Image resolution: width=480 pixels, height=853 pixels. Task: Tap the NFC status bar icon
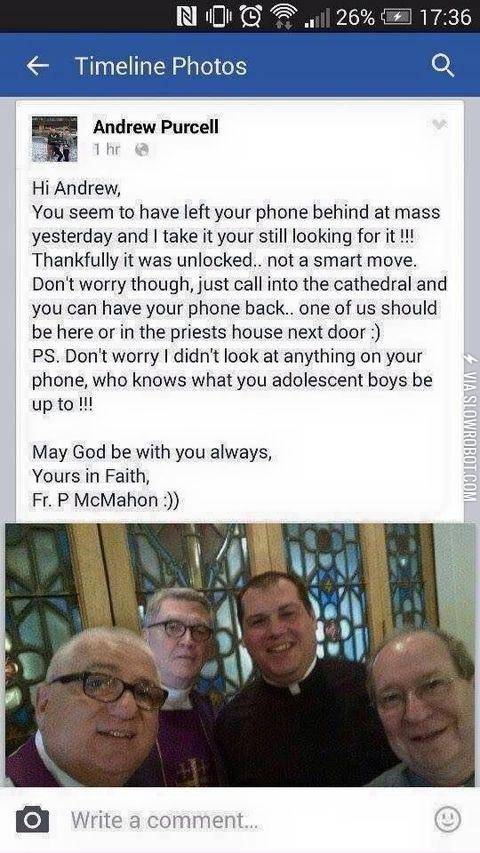click(x=187, y=17)
